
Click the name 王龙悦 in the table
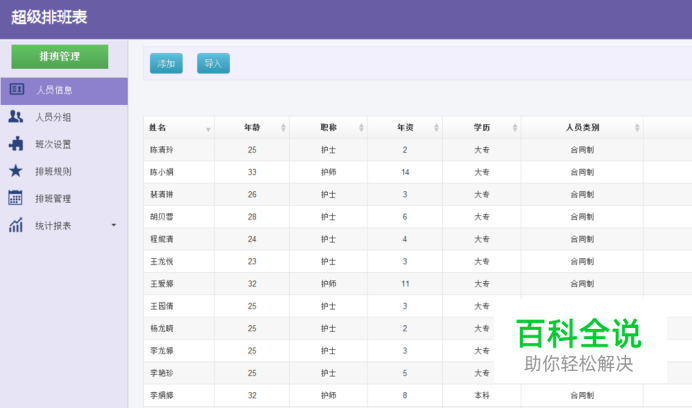click(162, 261)
